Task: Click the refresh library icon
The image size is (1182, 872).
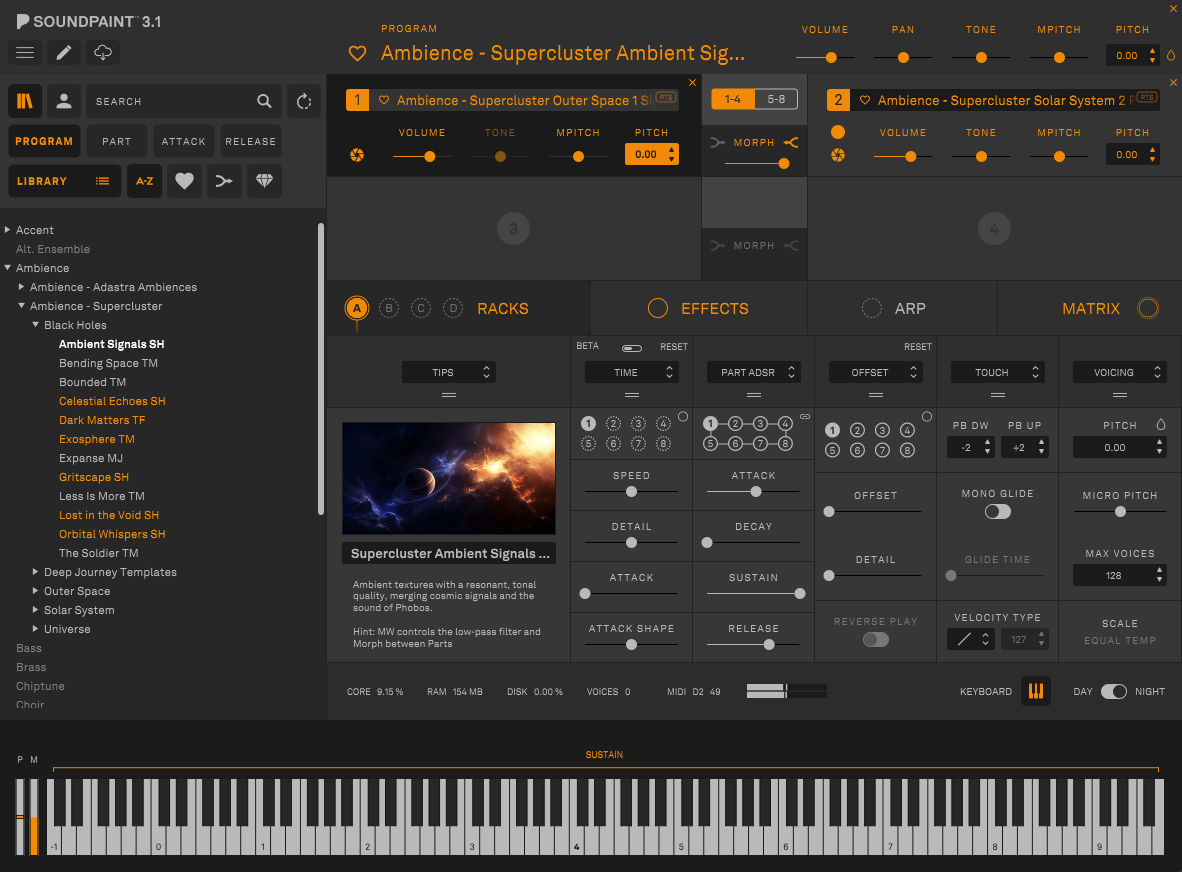Action: pyautogui.click(x=304, y=101)
